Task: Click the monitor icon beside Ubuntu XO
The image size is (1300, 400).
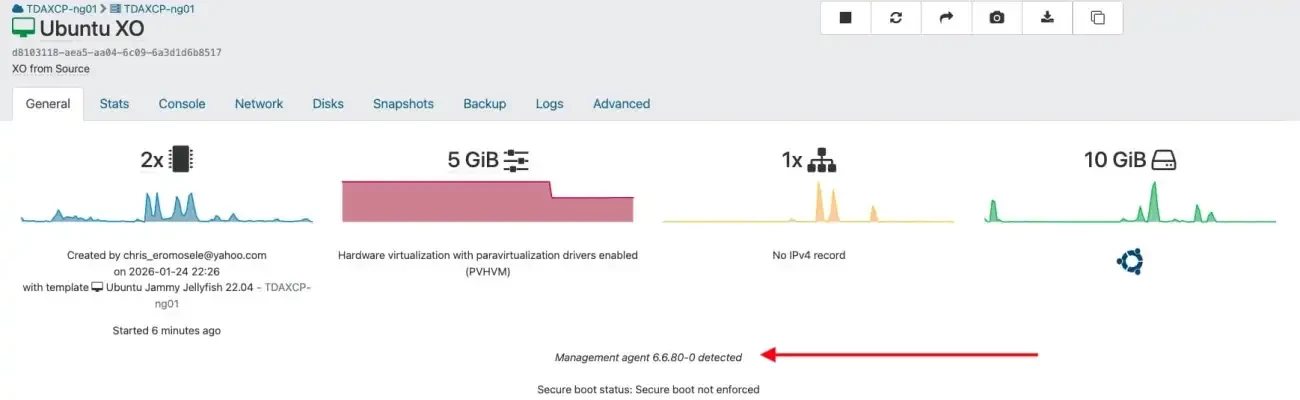Action: [23, 29]
